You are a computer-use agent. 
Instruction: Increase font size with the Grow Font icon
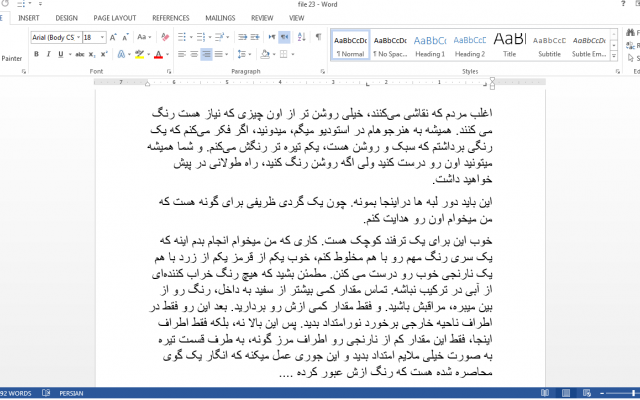[113, 37]
